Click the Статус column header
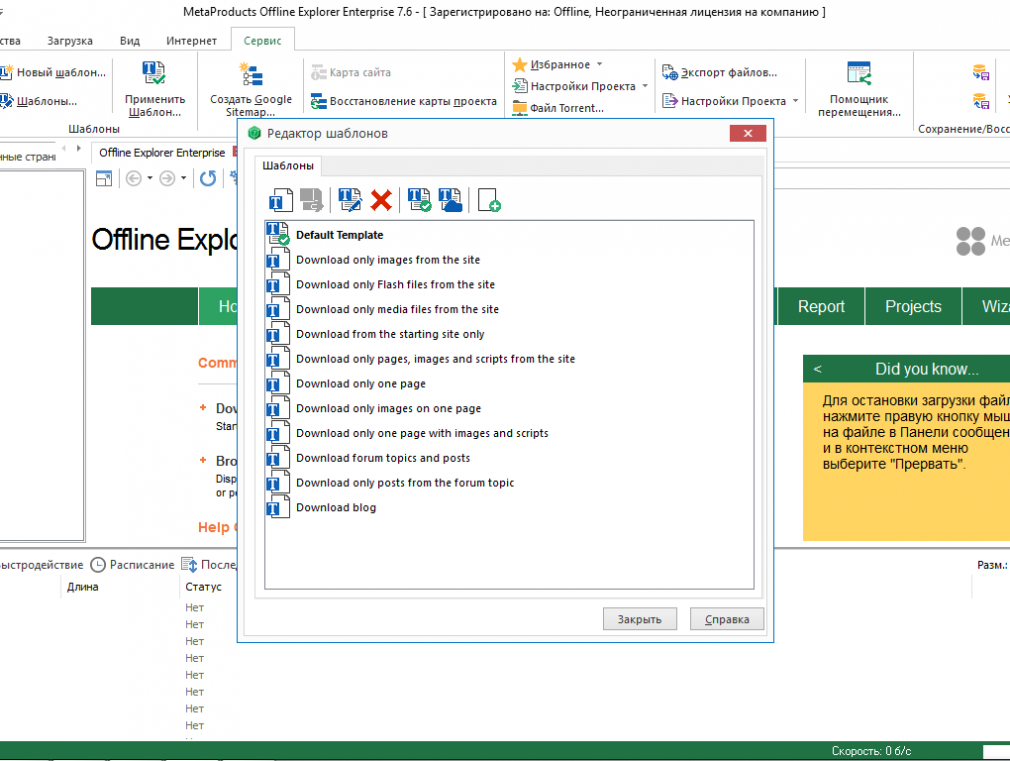Image resolution: width=1010 pixels, height=761 pixels. tap(204, 587)
